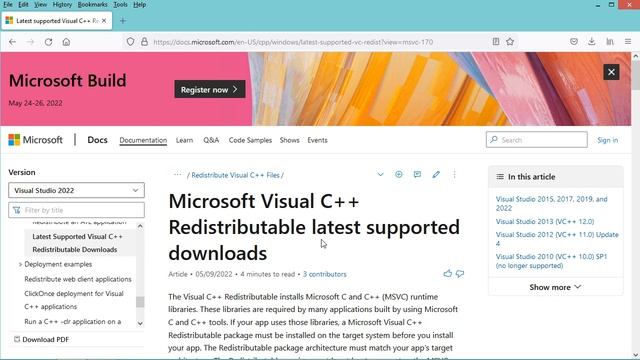Viewport: 640px width, 360px height.
Task: Click the Search docs field
Action: tap(537, 140)
